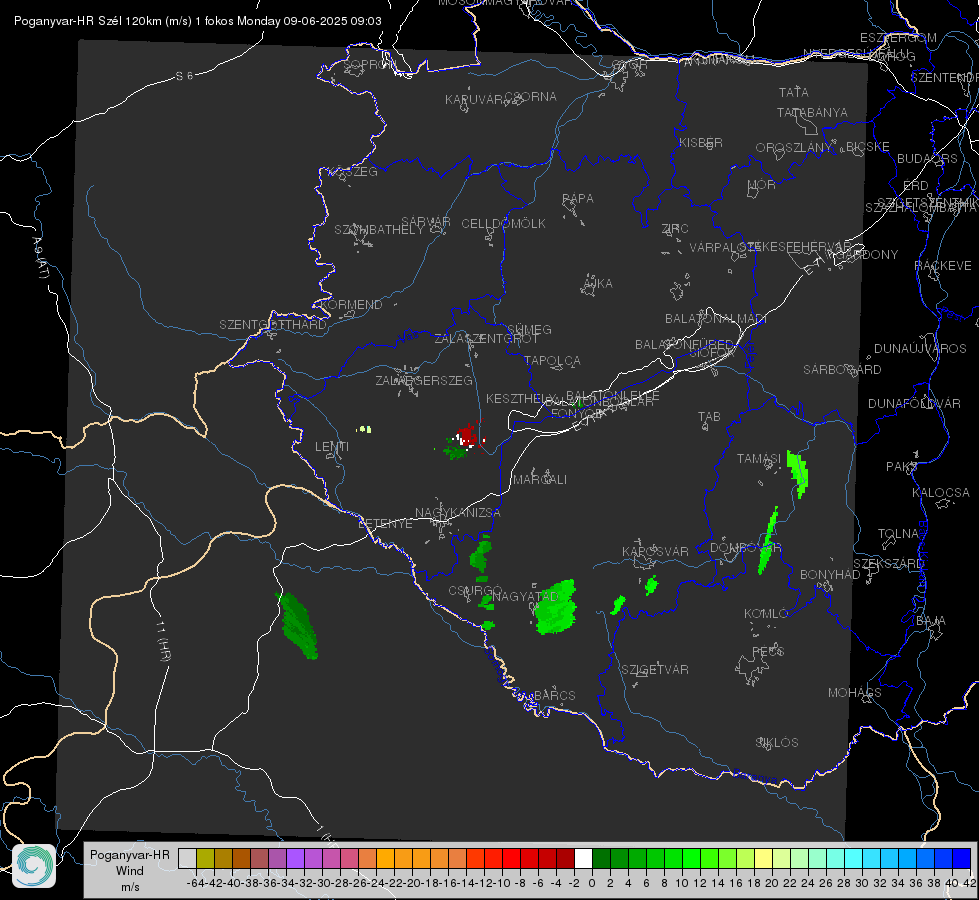Click the OROSZLÁNY town label
979x900 pixels.
794,148
